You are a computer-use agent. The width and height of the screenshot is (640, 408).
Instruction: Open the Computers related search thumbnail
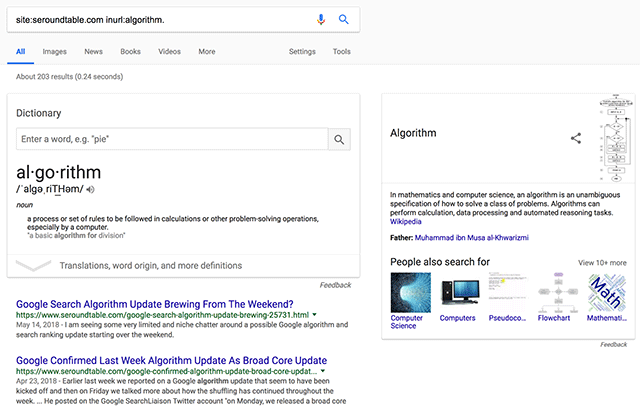click(460, 293)
